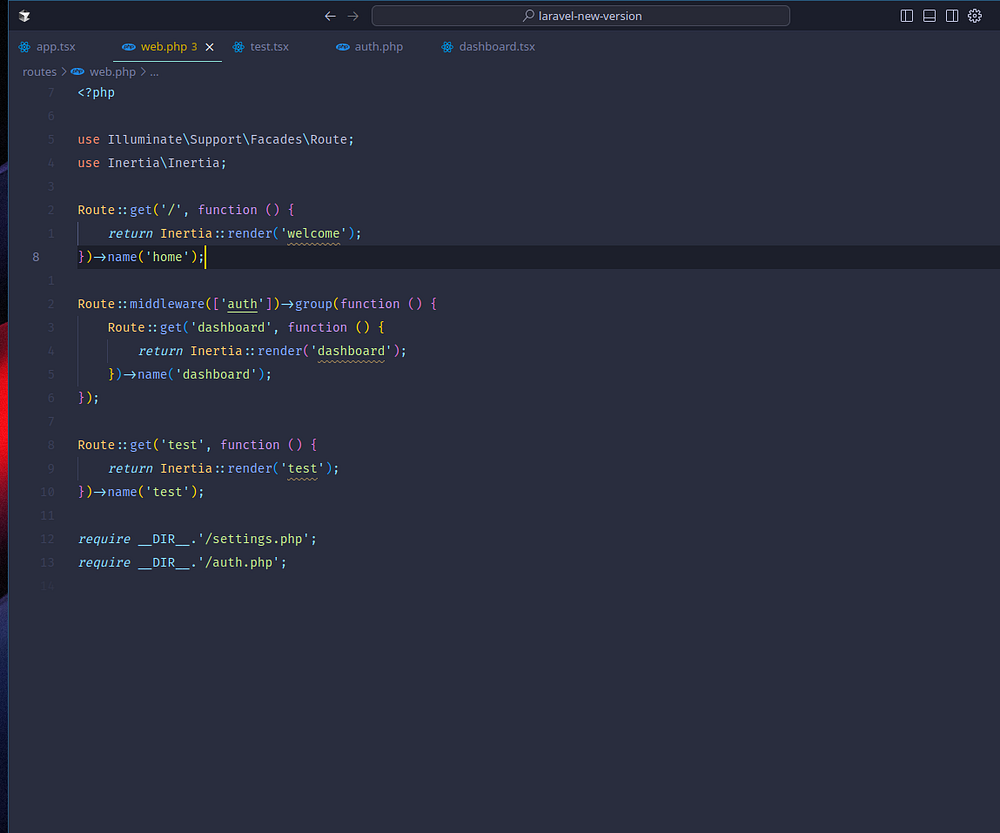Expand the web.php breadcrumb item
The image size is (1000, 833).
pos(112,72)
